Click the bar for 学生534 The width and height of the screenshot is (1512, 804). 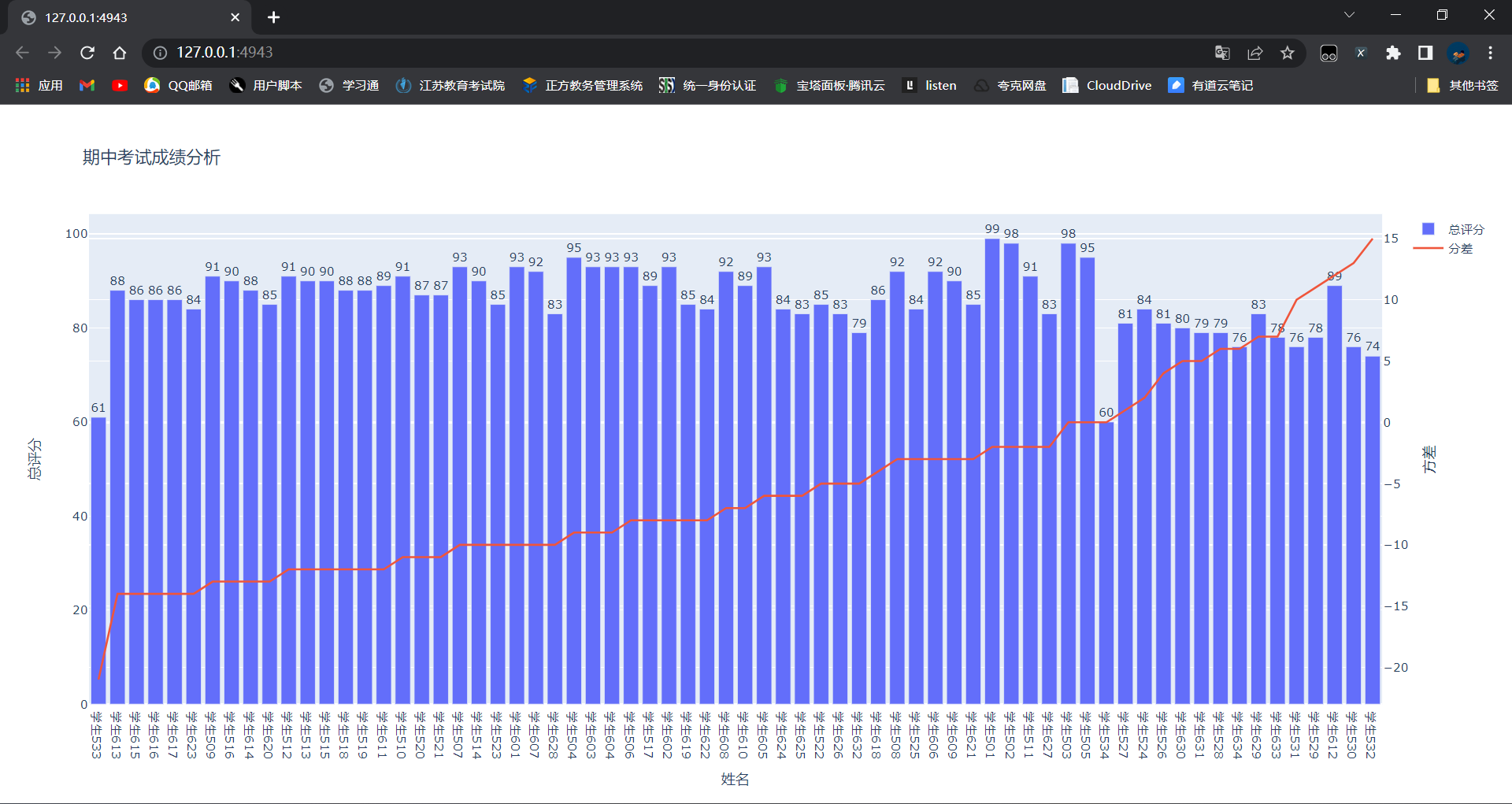coord(1106,562)
